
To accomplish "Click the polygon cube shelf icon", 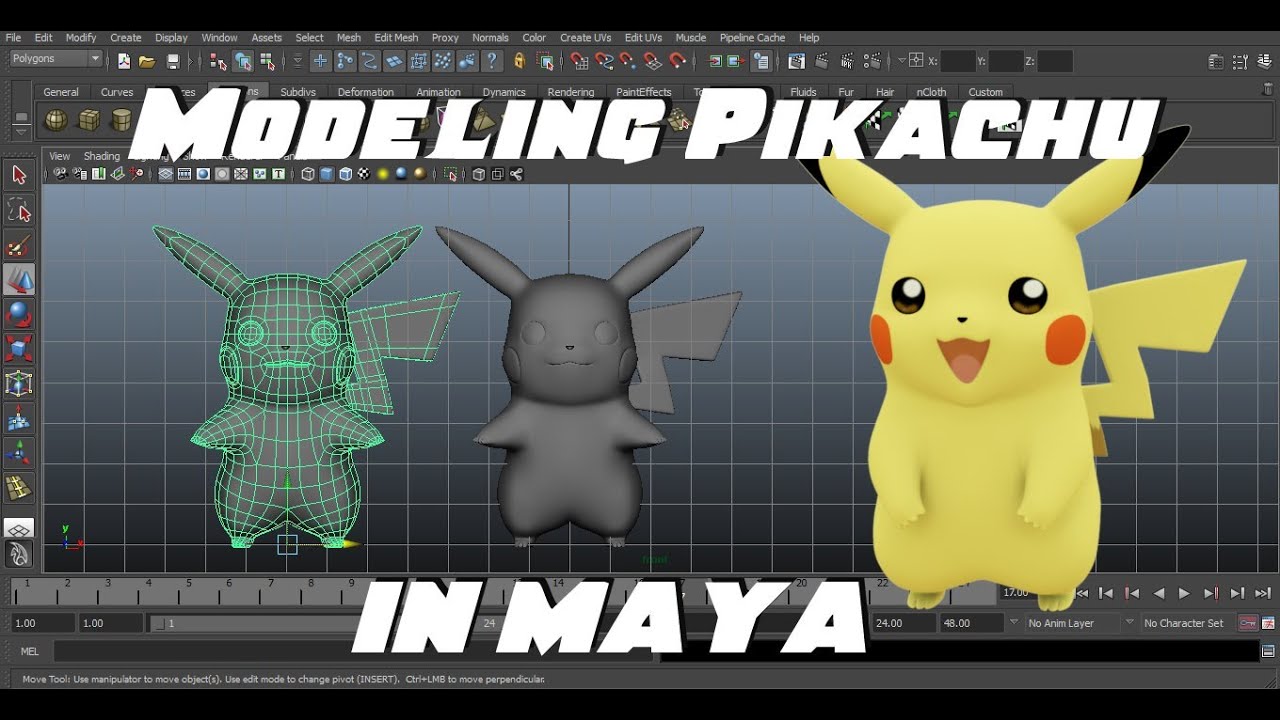I will tap(89, 121).
